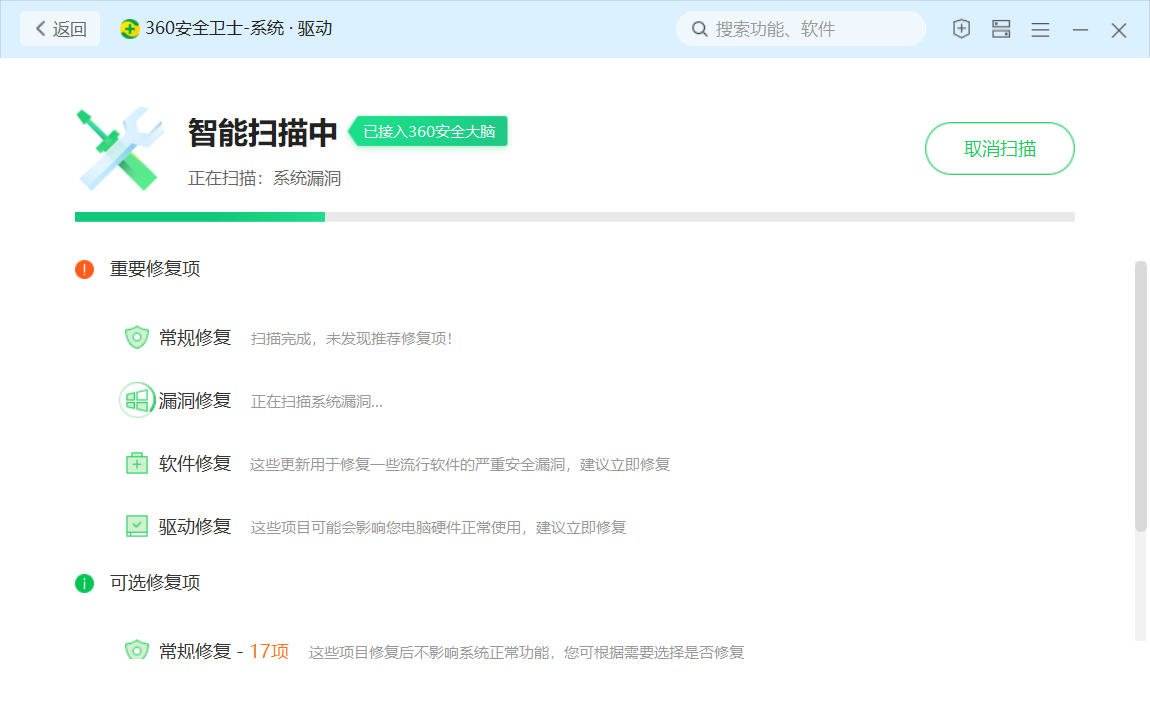Click the green optional repairs info icon
The image size is (1150, 725).
click(84, 583)
